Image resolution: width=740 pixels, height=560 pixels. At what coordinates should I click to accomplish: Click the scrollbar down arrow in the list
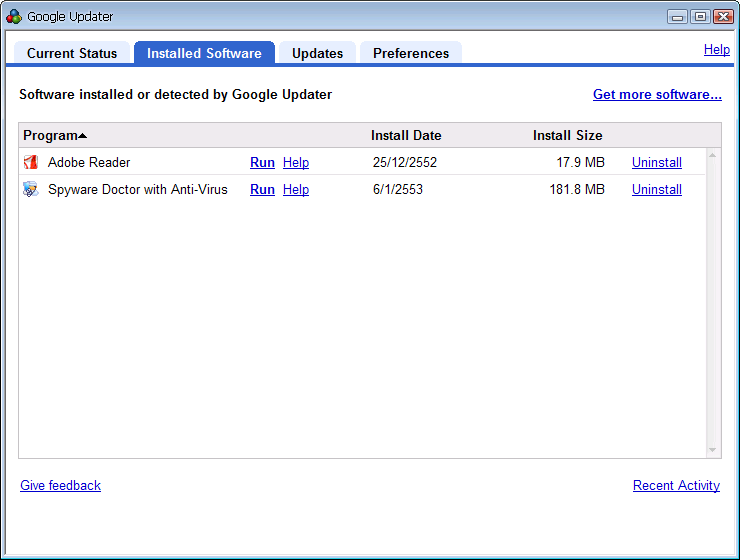tap(713, 450)
